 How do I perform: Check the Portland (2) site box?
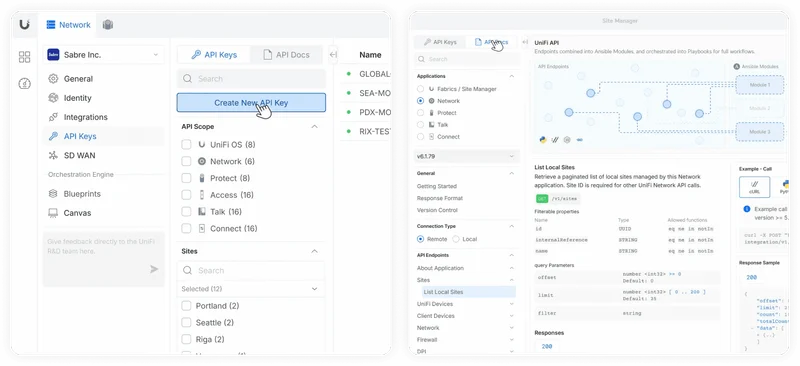186,306
